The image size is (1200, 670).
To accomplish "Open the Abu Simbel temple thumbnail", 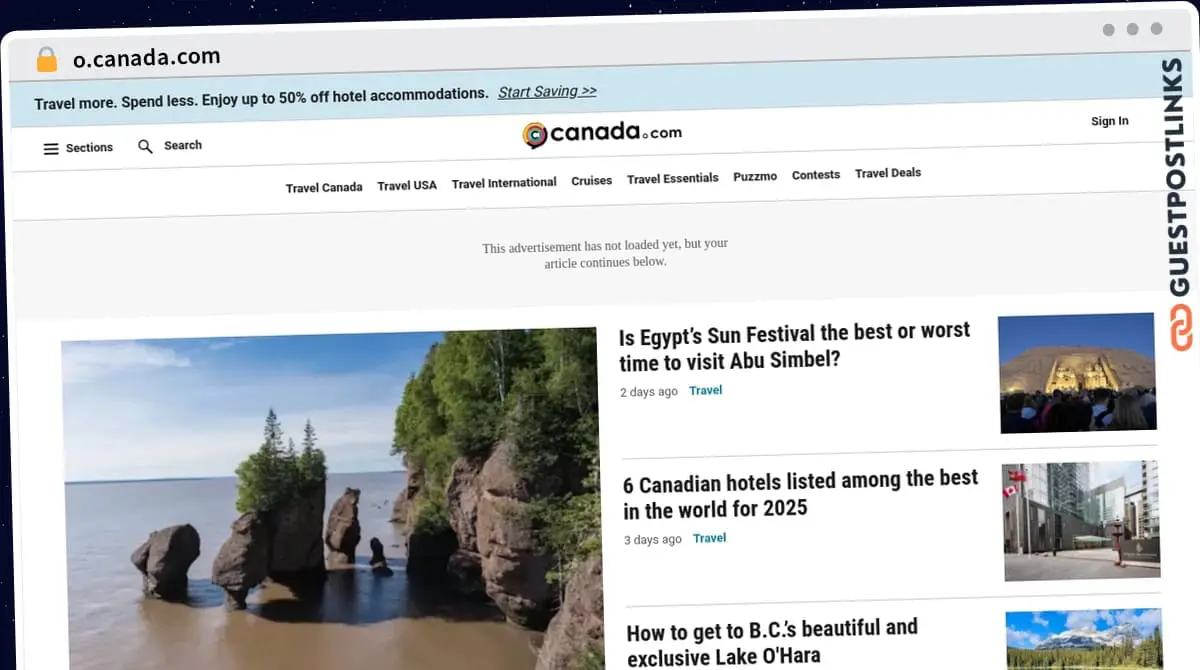I will pyautogui.click(x=1077, y=373).
